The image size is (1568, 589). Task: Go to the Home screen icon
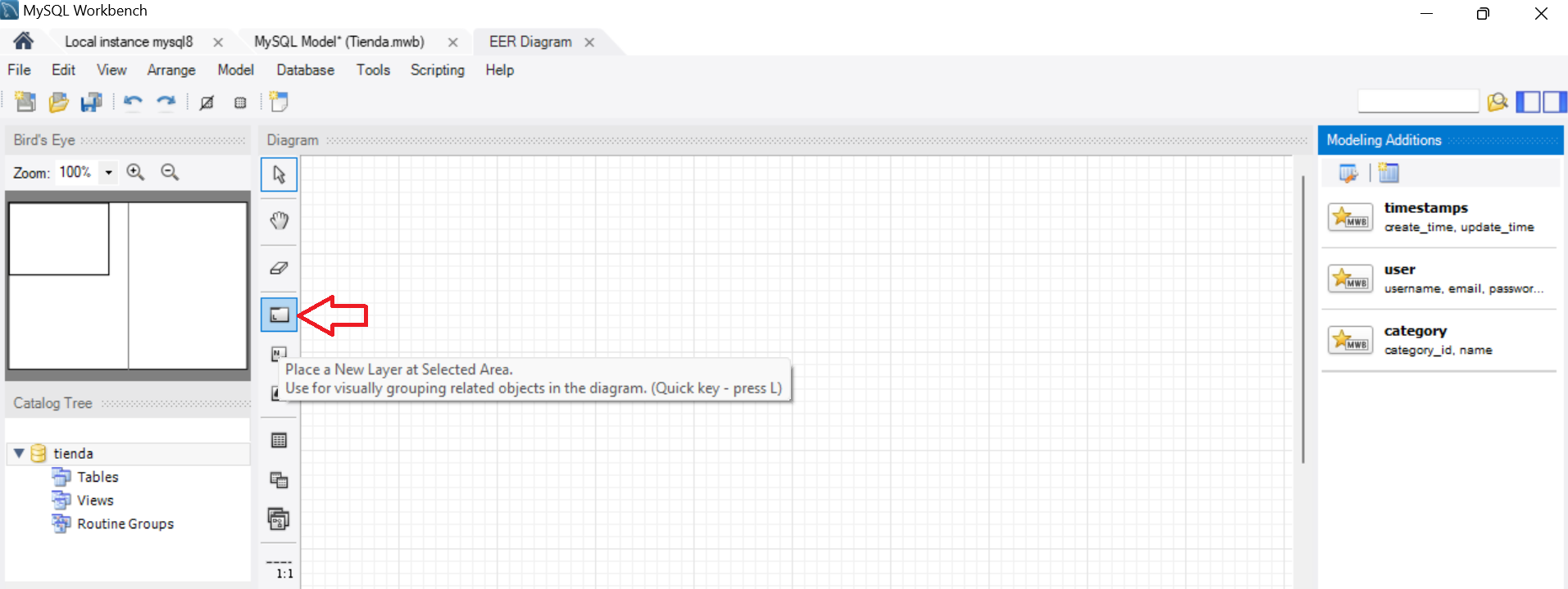(24, 40)
